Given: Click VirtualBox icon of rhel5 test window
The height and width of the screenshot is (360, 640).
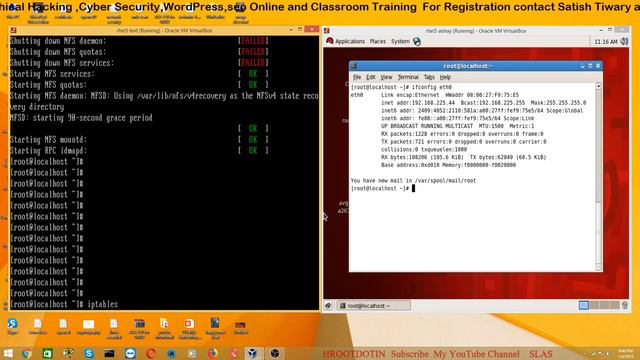Looking at the screenshot, I should click(x=13, y=30).
